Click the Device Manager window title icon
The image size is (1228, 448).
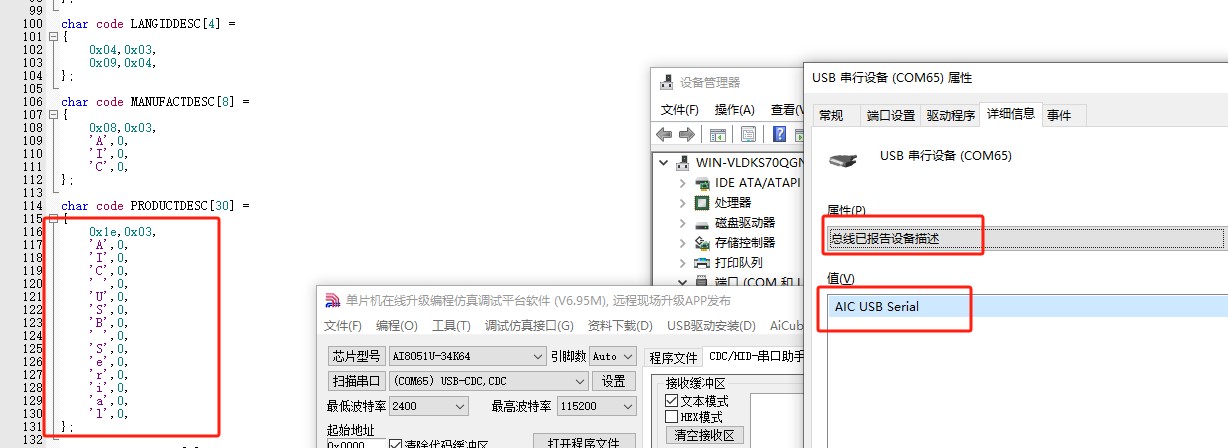(667, 83)
